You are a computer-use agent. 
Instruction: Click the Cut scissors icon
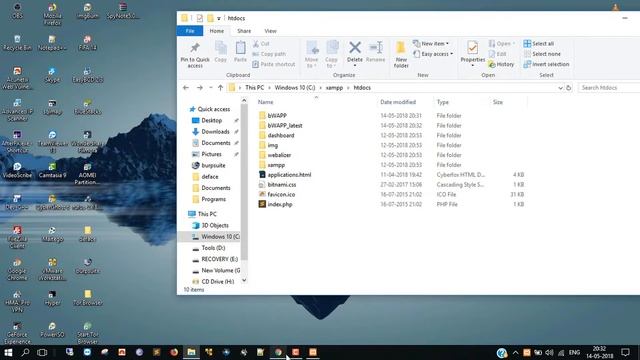pos(256,44)
